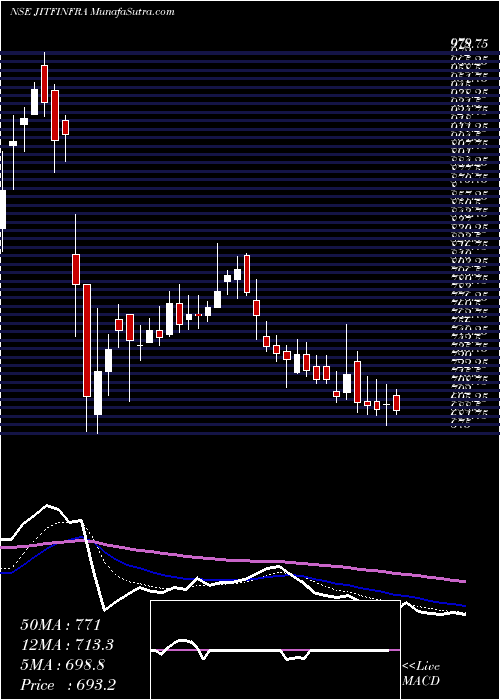
Task: Click inside the MACD inset chart box
Action: (x=275, y=650)
